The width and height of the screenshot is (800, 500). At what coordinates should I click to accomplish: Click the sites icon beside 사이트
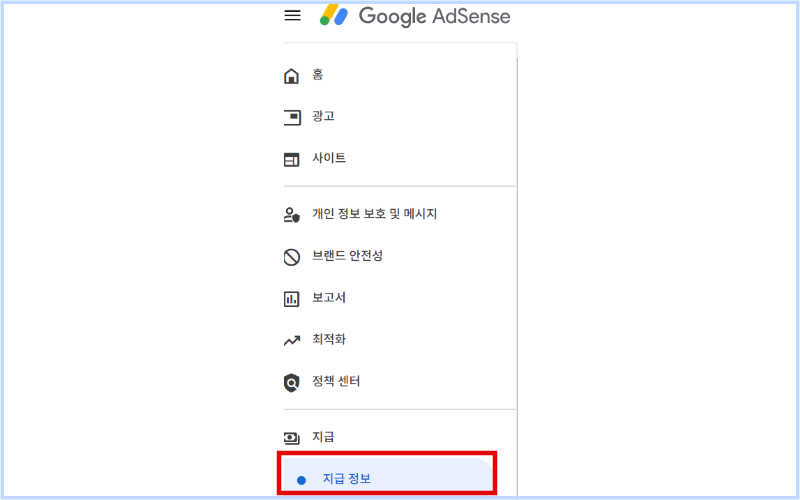coord(291,160)
